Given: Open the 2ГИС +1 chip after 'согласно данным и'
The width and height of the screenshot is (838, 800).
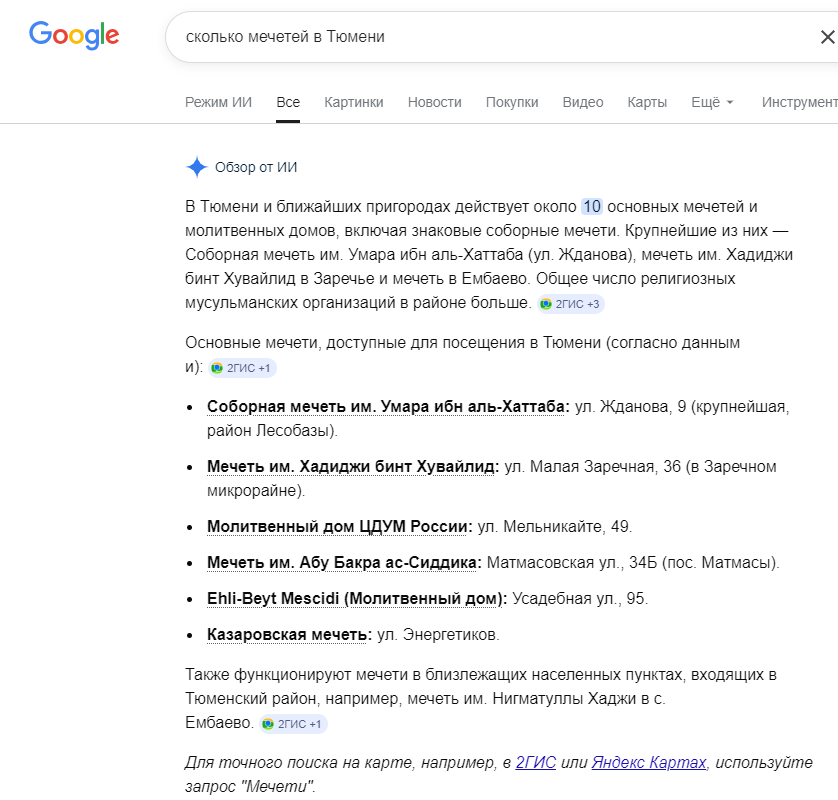Looking at the screenshot, I should pos(242,368).
